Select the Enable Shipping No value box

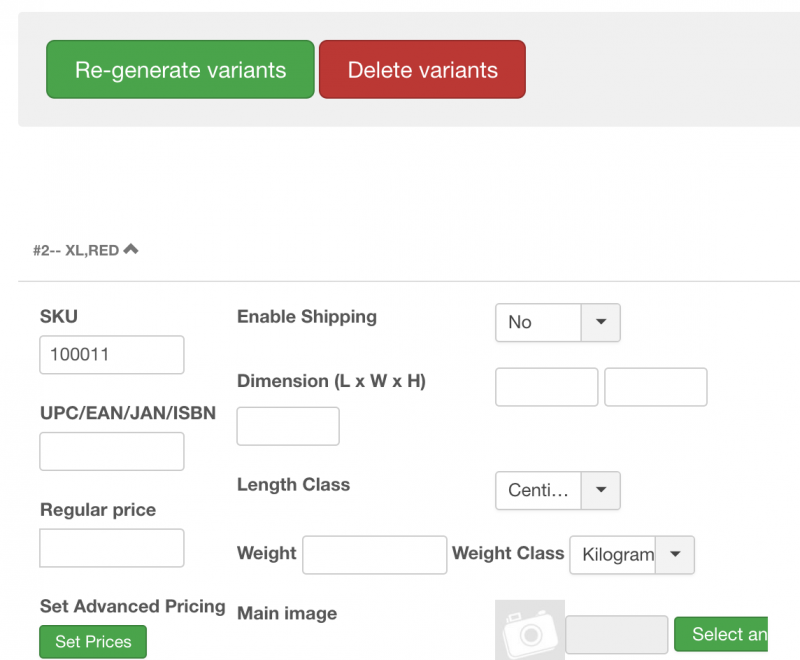click(538, 322)
